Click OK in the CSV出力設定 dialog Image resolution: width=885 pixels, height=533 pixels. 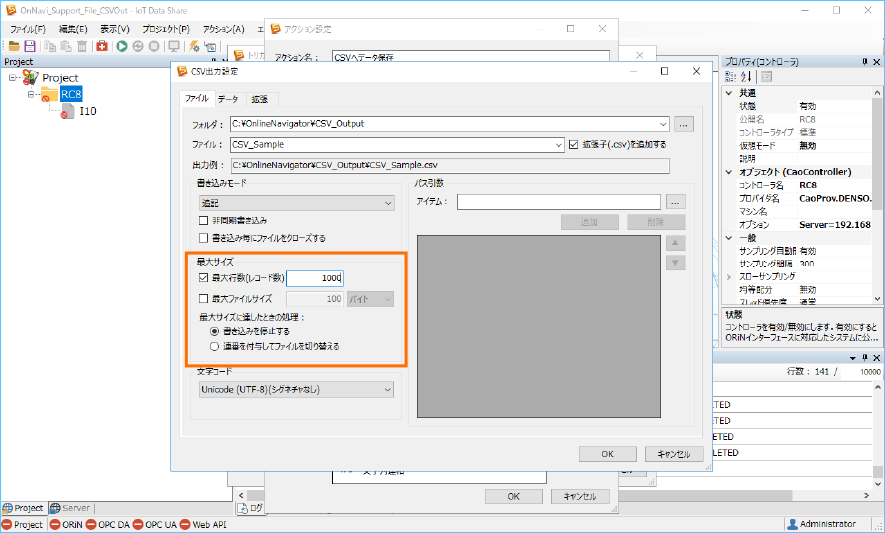coord(607,454)
